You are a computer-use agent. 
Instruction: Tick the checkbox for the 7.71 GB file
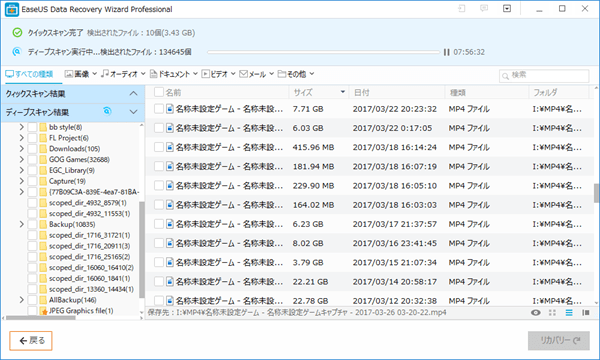coord(159,109)
